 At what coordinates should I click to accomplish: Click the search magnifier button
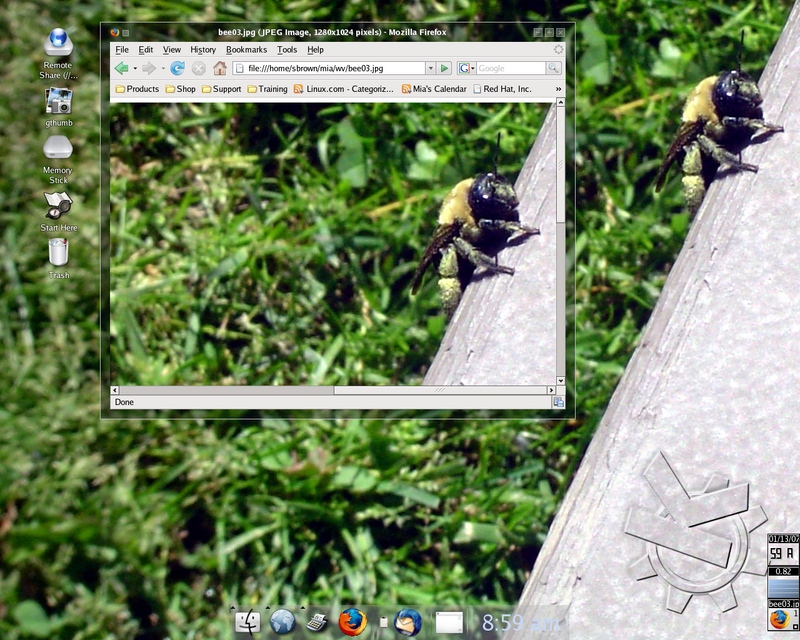point(554,68)
